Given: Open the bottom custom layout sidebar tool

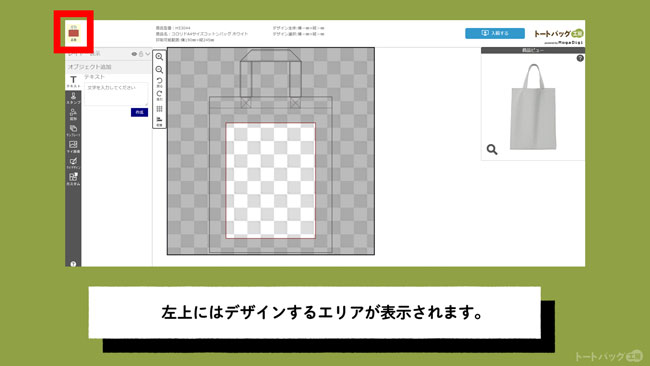Looking at the screenshot, I should coord(73,179).
